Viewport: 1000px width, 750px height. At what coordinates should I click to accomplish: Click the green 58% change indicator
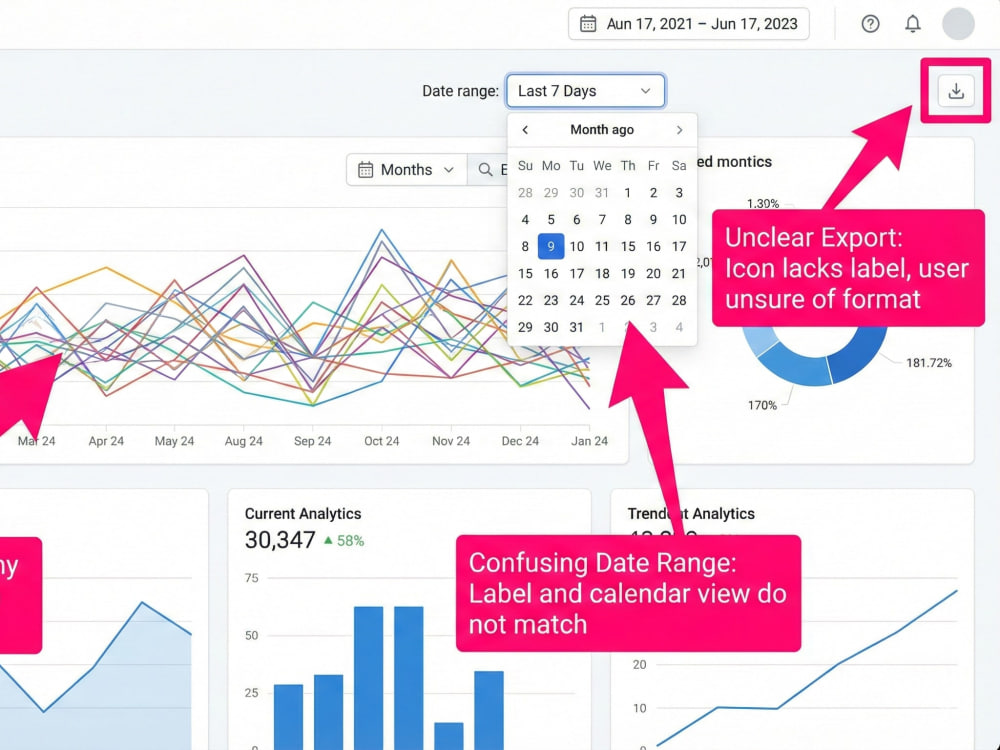344,541
